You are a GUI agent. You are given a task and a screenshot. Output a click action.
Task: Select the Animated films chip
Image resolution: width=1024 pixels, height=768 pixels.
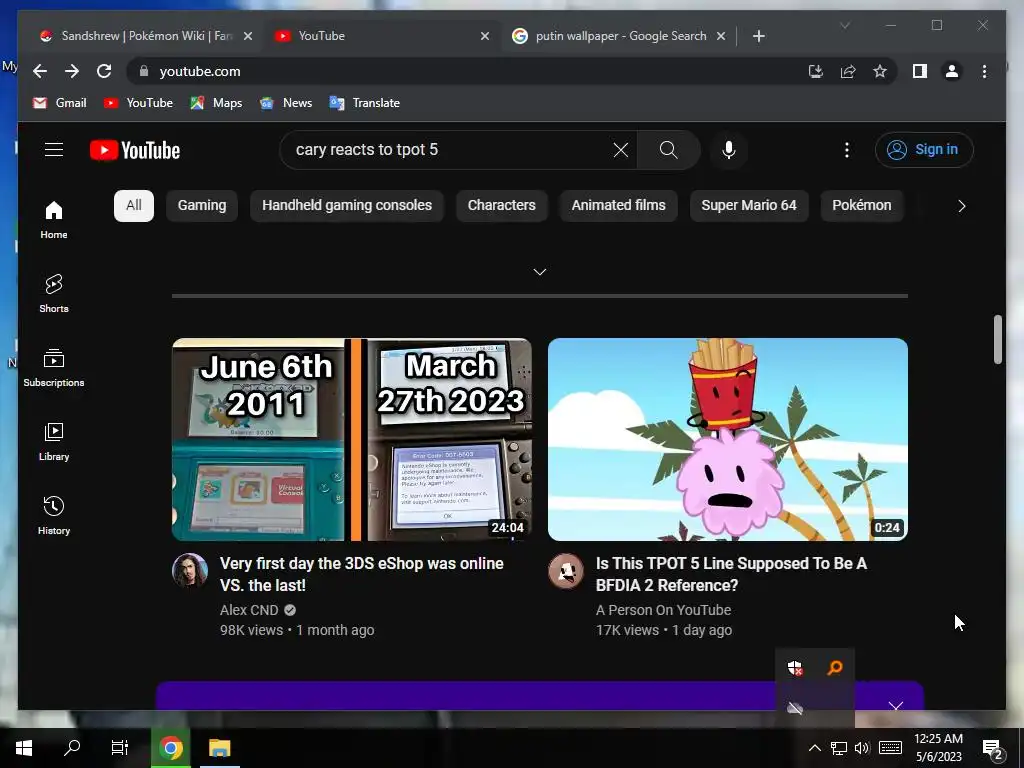pos(618,206)
